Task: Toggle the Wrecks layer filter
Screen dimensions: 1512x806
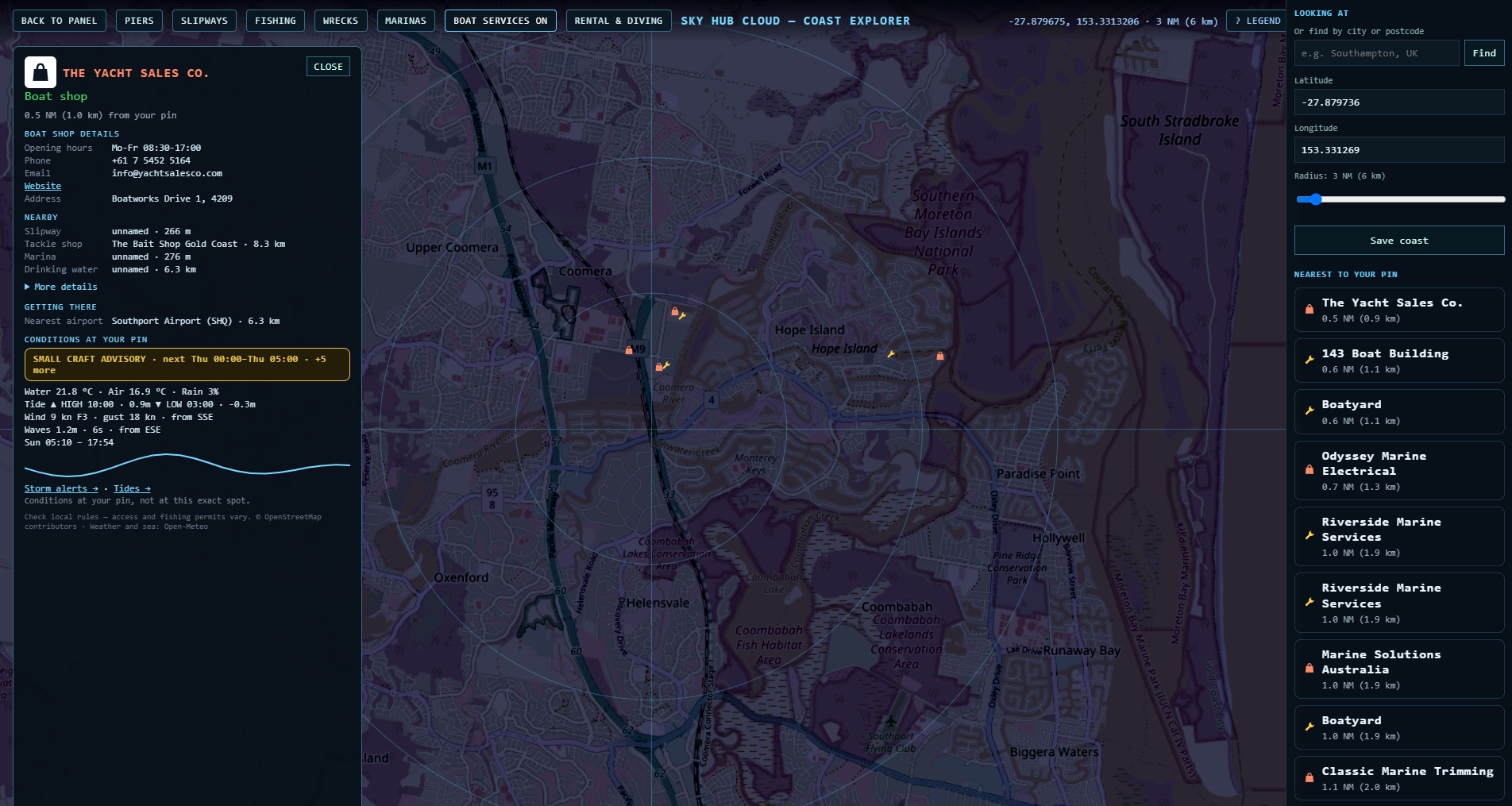Action: [341, 21]
